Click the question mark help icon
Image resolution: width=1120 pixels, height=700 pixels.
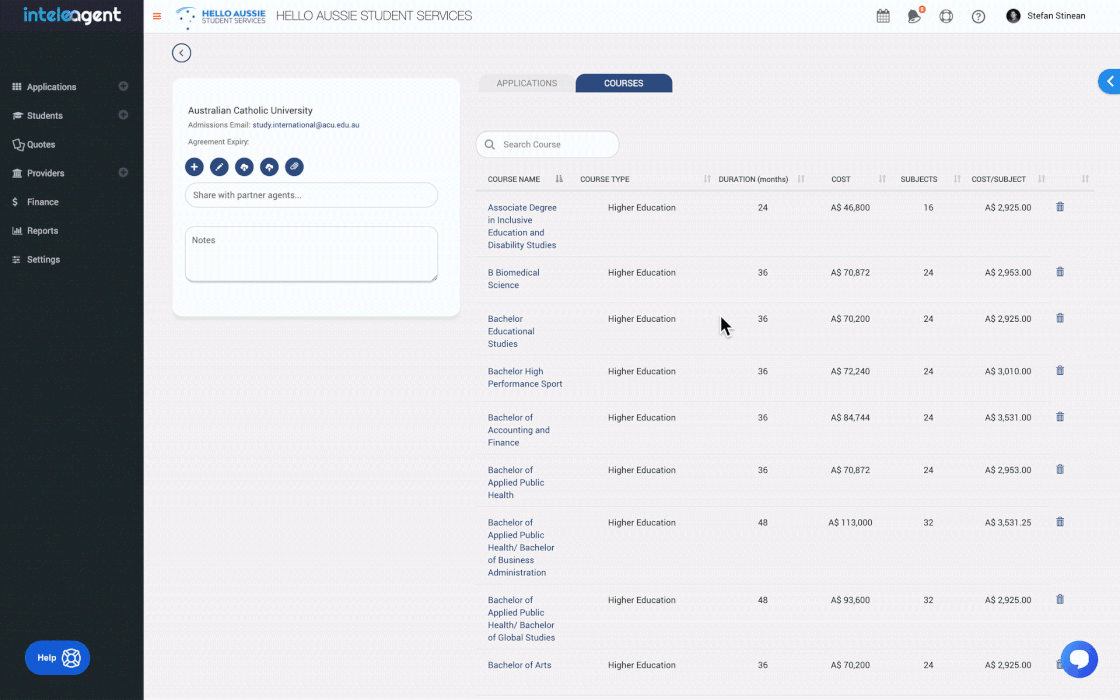point(978,16)
